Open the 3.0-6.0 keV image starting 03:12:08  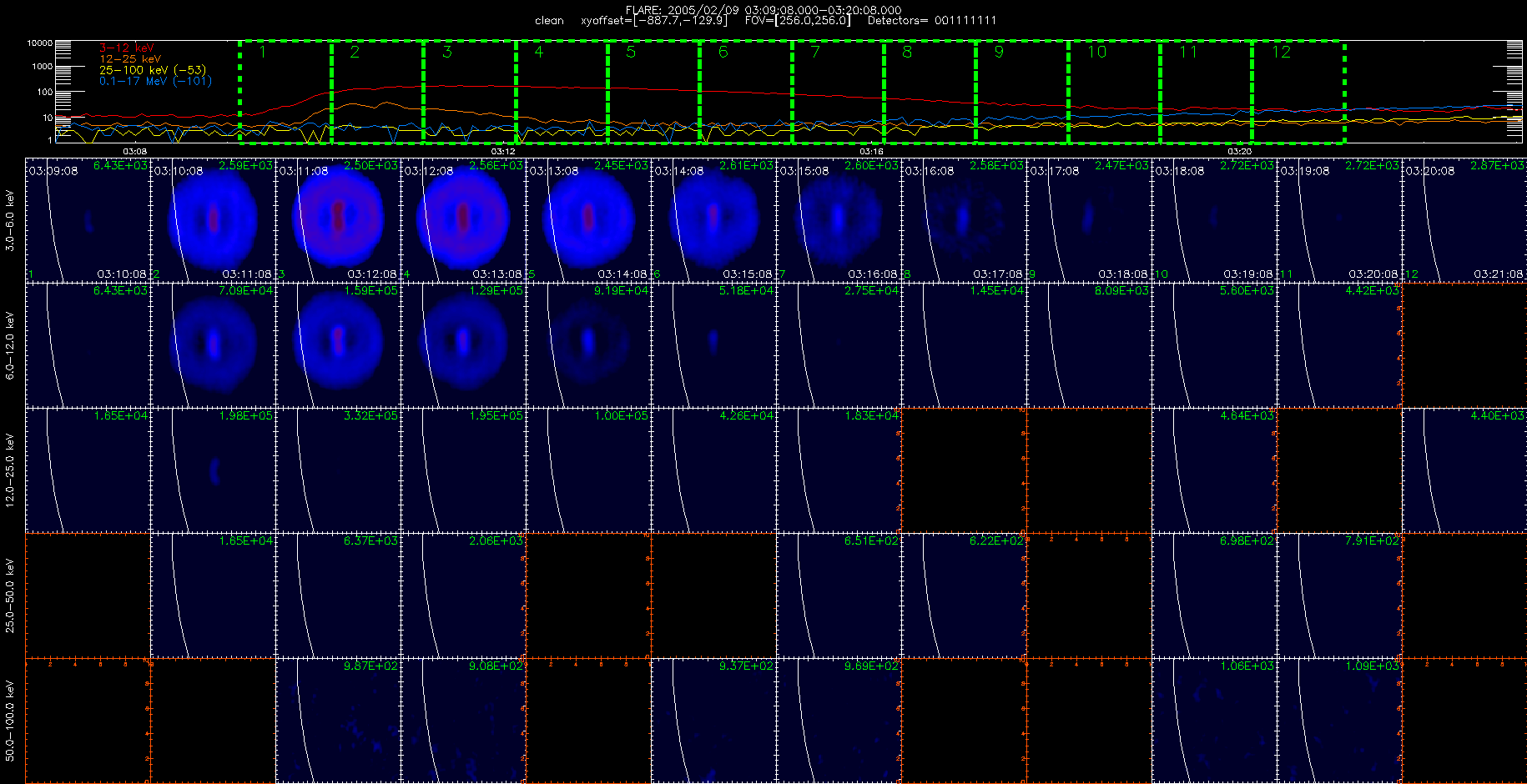coord(463,220)
